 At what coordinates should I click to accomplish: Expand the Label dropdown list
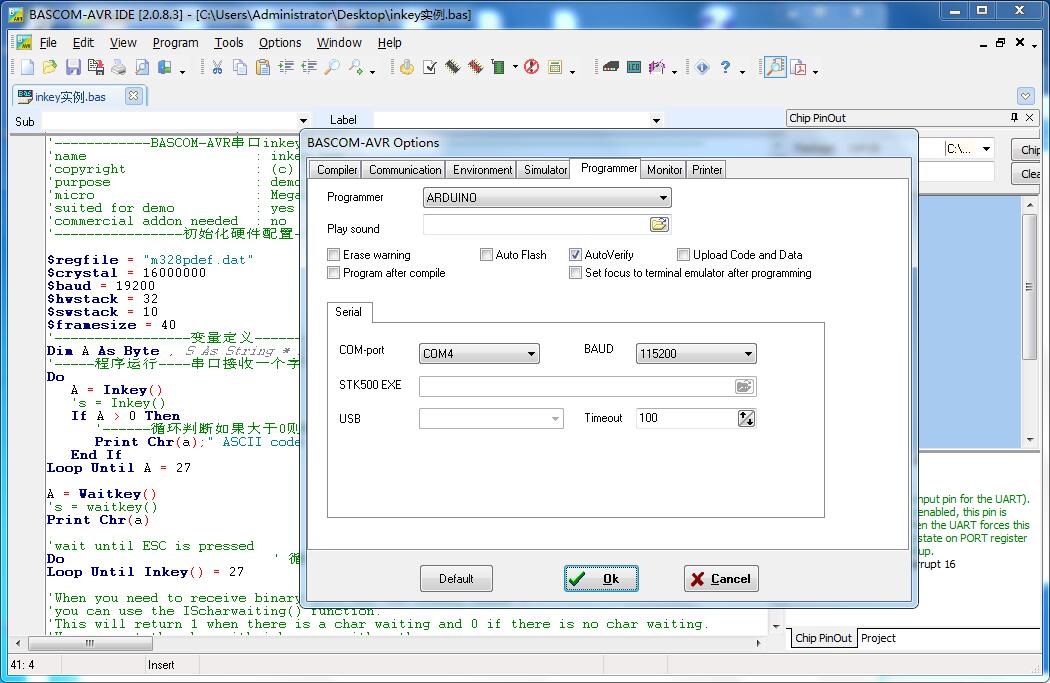point(656,121)
